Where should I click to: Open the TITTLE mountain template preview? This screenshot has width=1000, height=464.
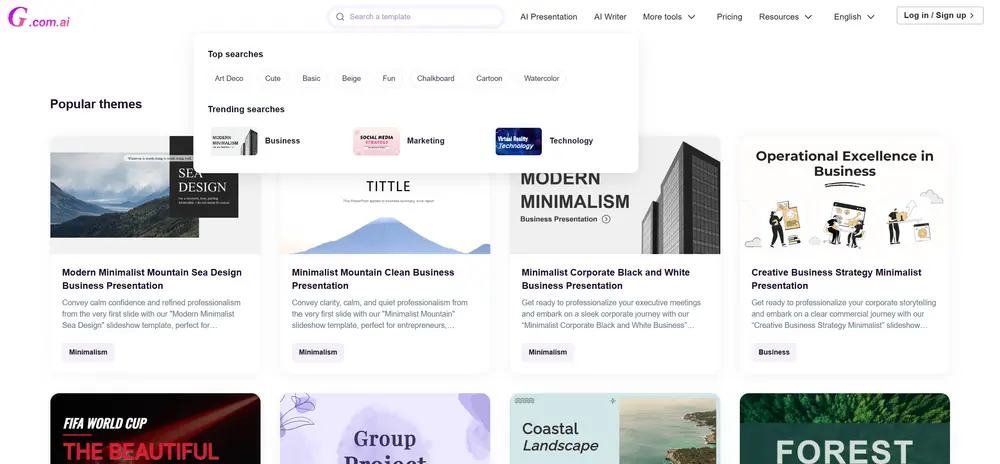(x=385, y=214)
